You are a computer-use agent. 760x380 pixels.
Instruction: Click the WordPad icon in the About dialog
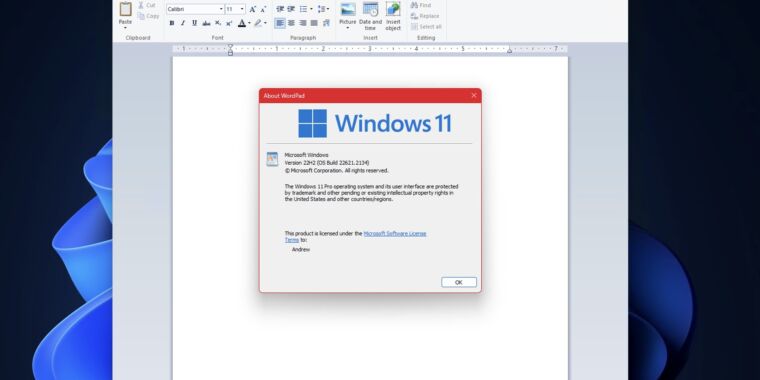point(272,159)
